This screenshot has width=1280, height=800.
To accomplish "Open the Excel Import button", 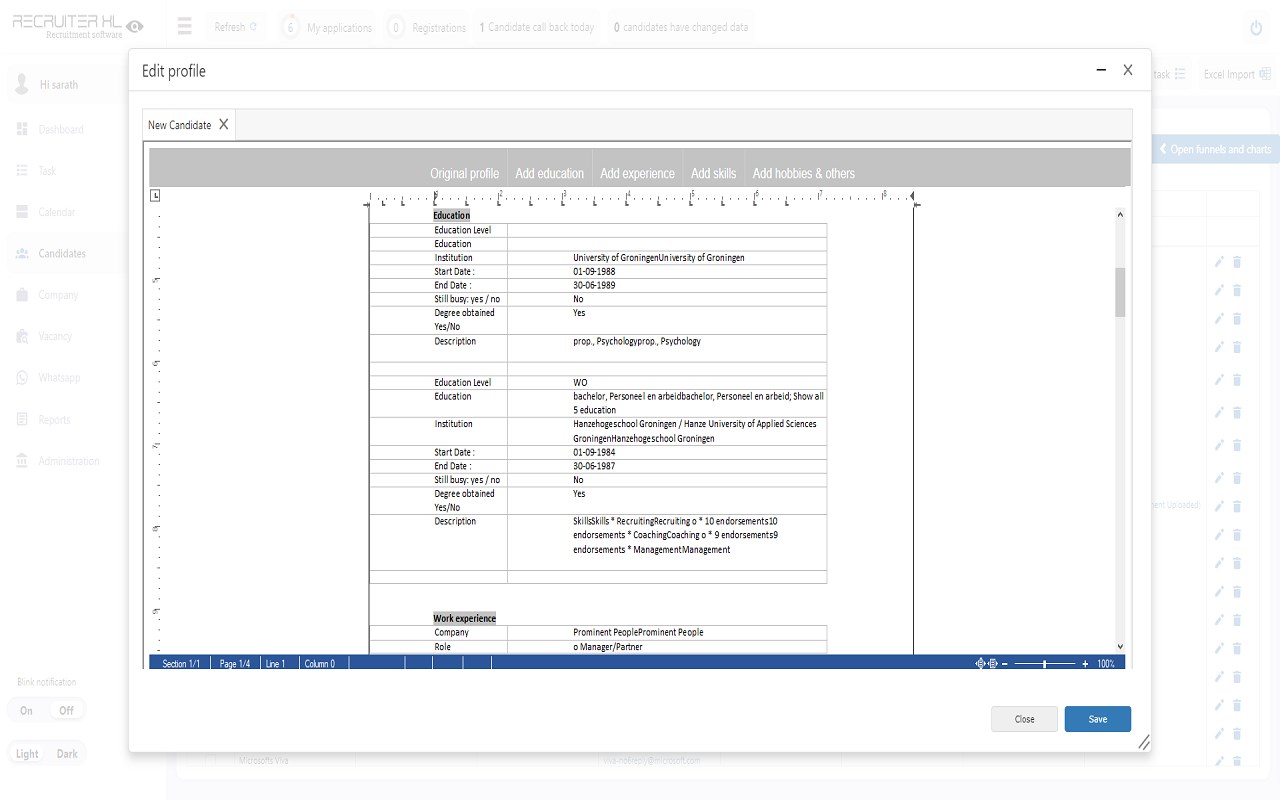I will (x=1237, y=74).
